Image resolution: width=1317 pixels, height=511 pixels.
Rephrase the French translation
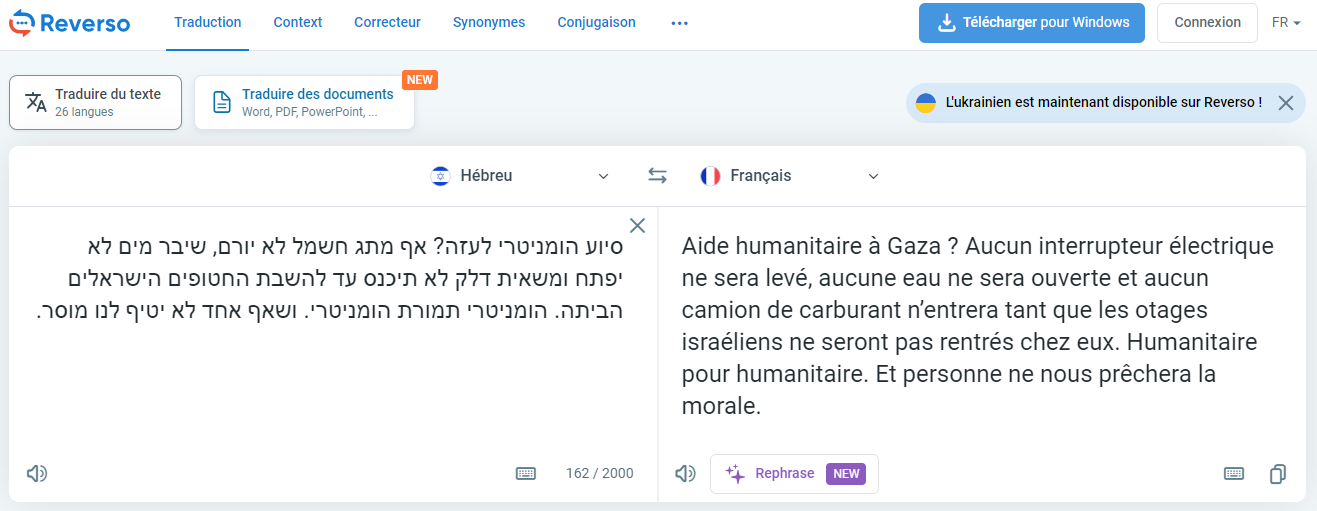[794, 473]
